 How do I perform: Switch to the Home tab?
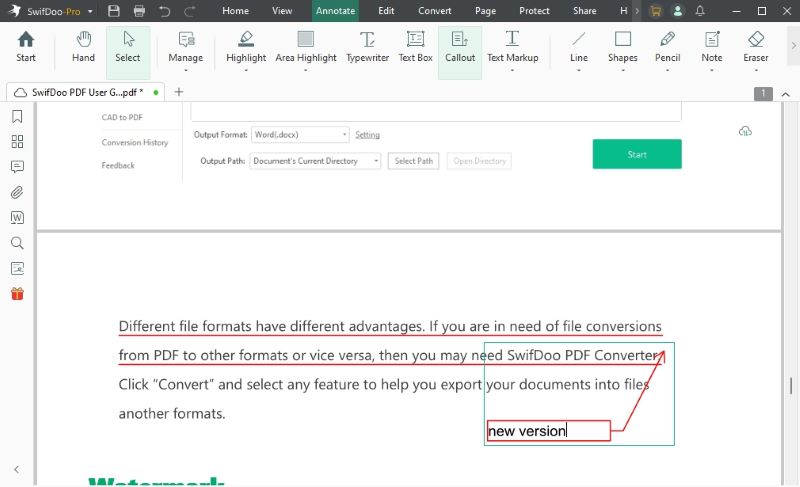[x=235, y=11]
